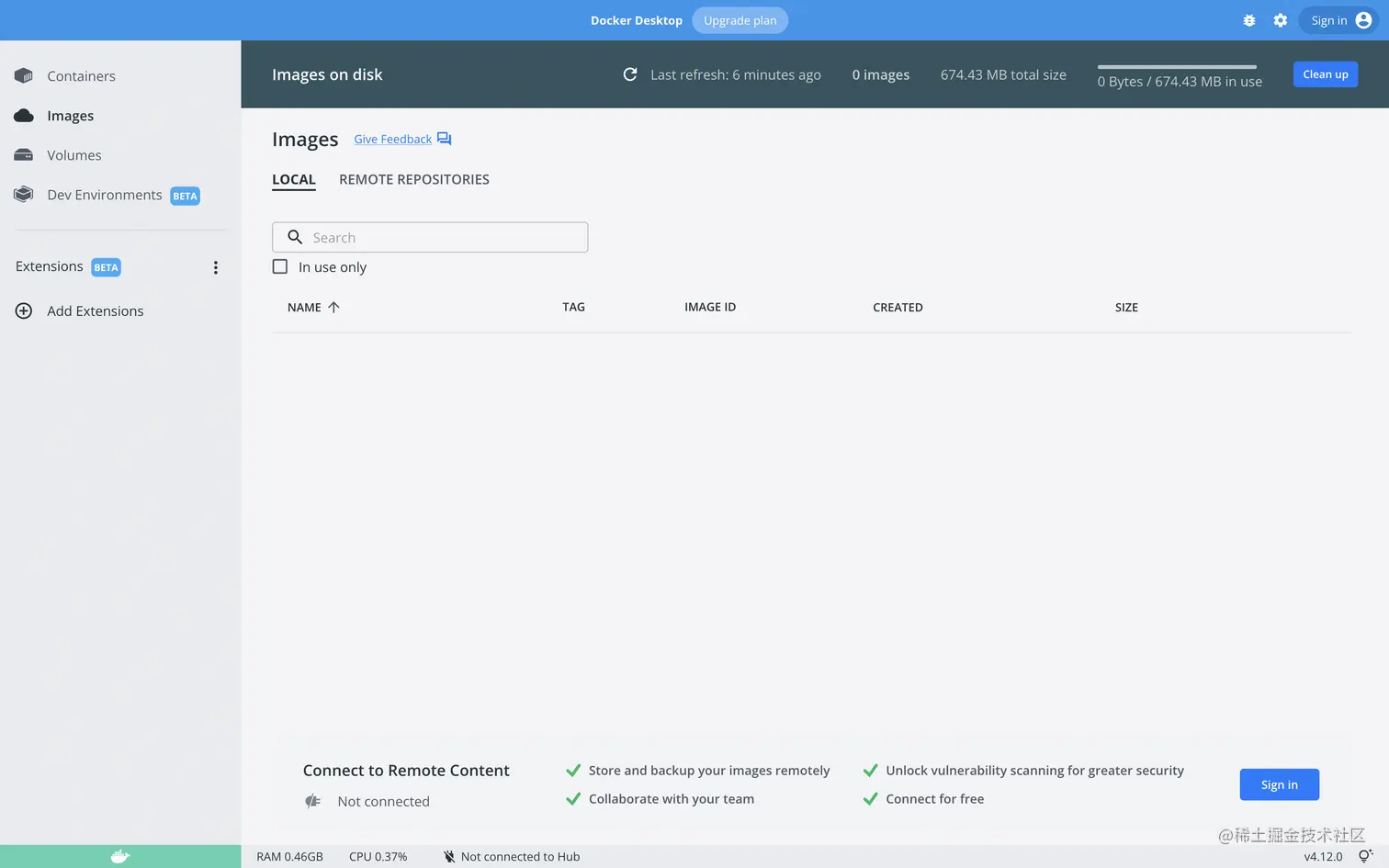Click the not-connected plug icon in status bar
The height and width of the screenshot is (868, 1389).
[x=449, y=856]
